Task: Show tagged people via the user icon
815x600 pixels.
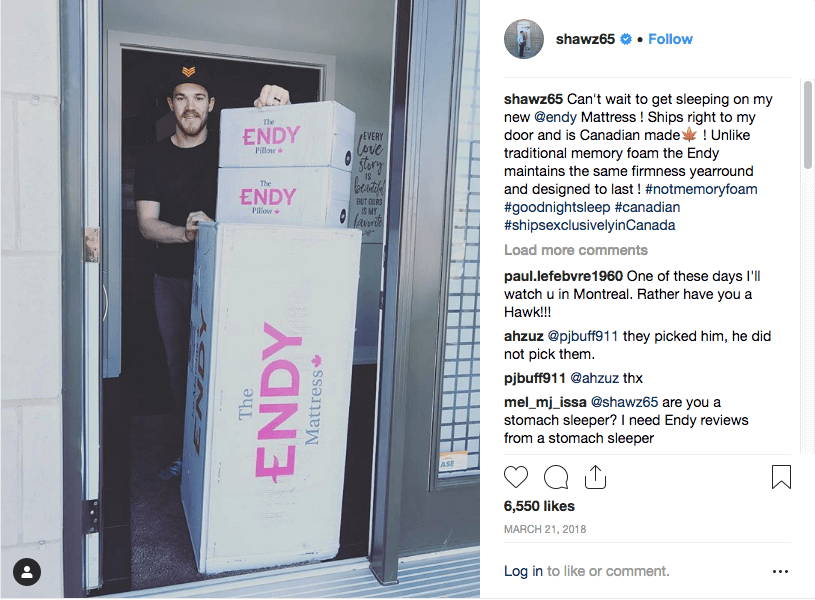Action: (x=27, y=572)
